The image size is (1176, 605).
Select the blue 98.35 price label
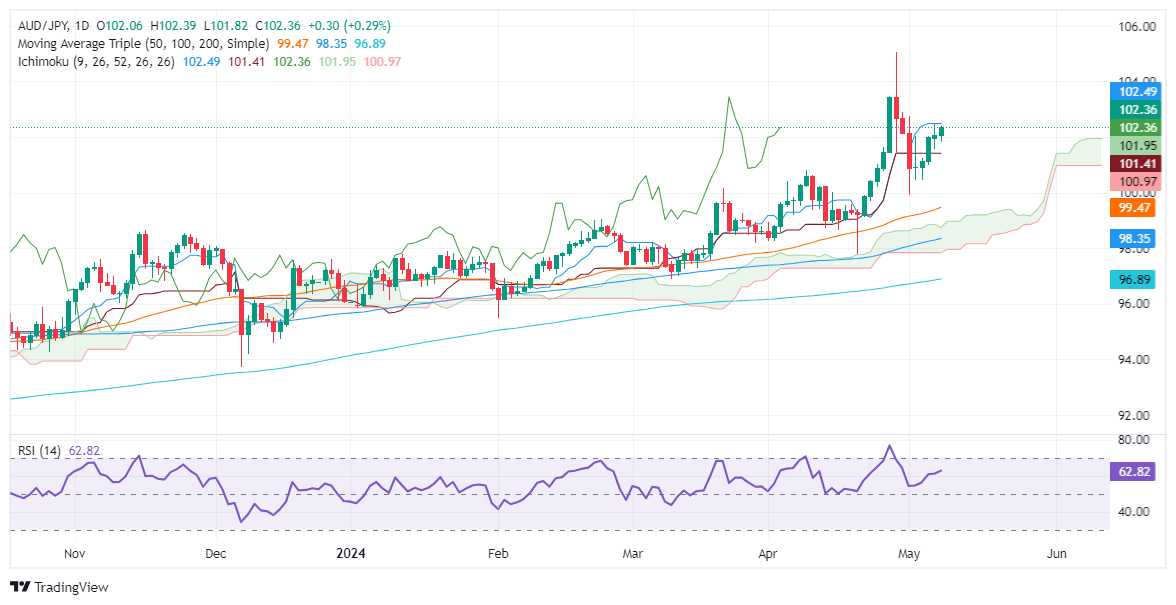(x=1136, y=239)
